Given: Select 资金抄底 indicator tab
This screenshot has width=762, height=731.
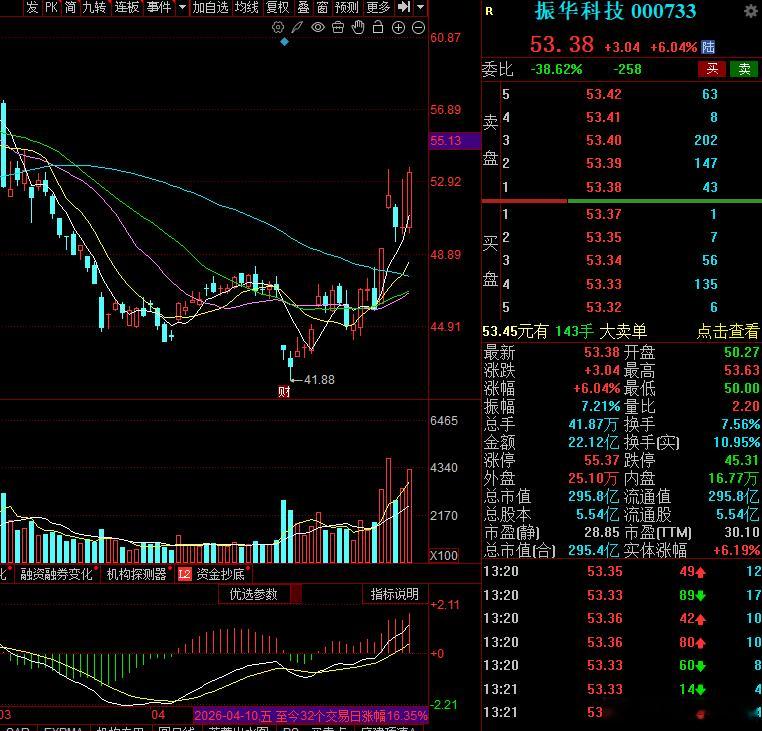Looking at the screenshot, I should tap(220, 574).
